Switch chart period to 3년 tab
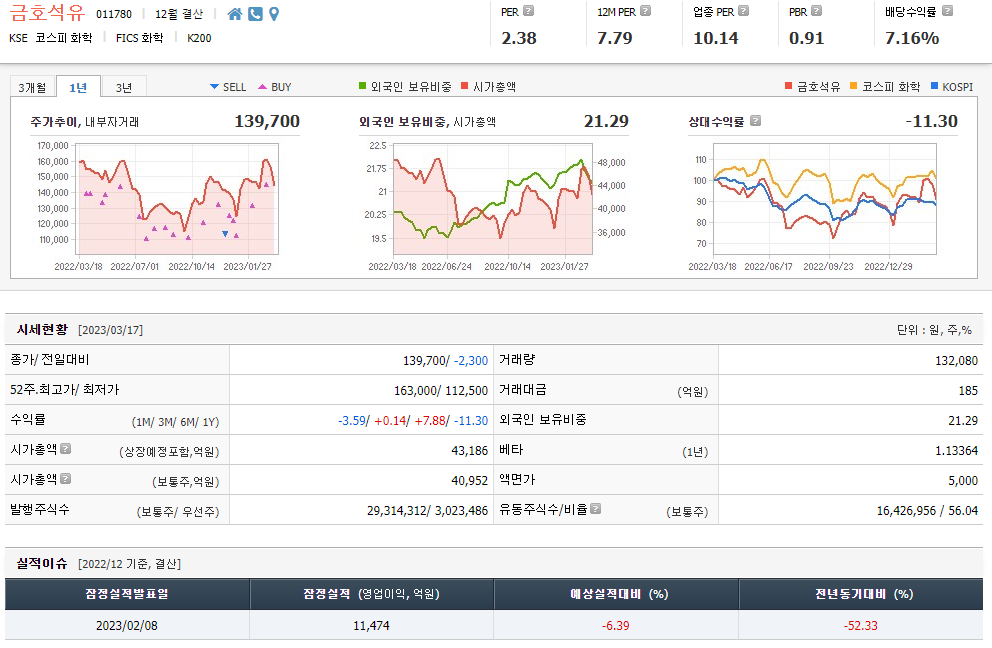 click(124, 87)
